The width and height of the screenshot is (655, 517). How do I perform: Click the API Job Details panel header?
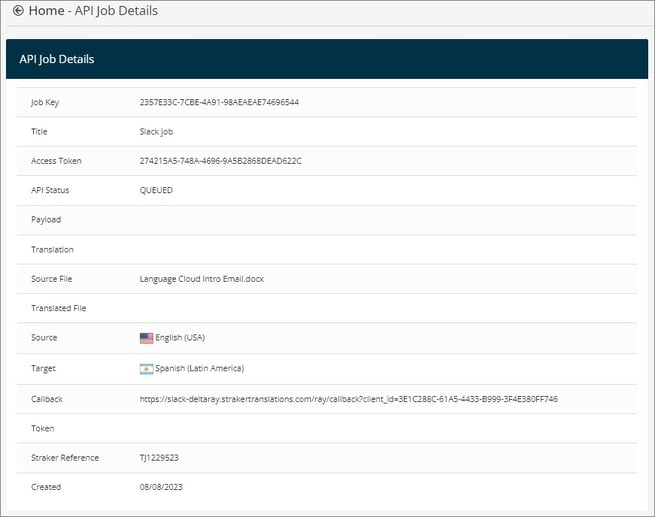tap(327, 59)
